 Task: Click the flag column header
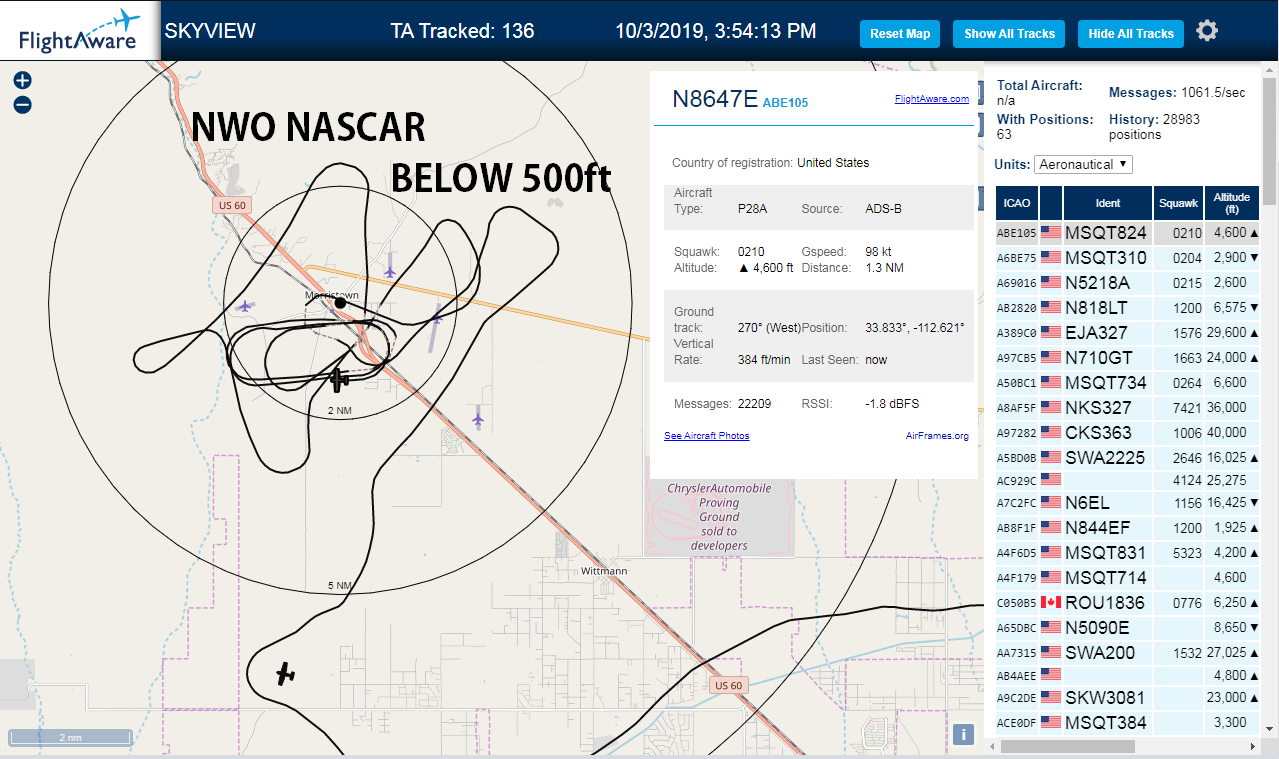[1051, 203]
